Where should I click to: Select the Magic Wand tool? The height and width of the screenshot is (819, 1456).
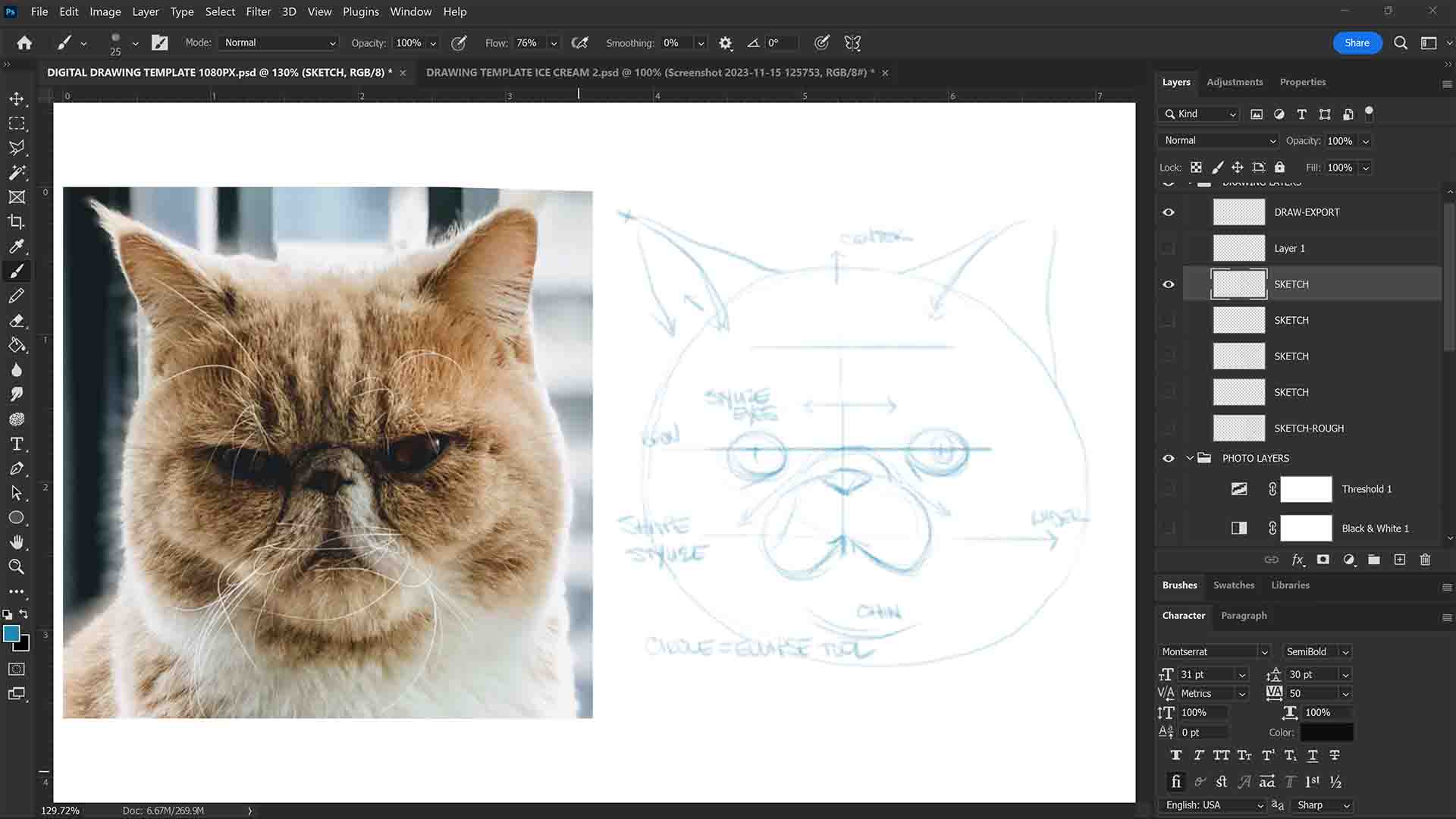pos(17,173)
